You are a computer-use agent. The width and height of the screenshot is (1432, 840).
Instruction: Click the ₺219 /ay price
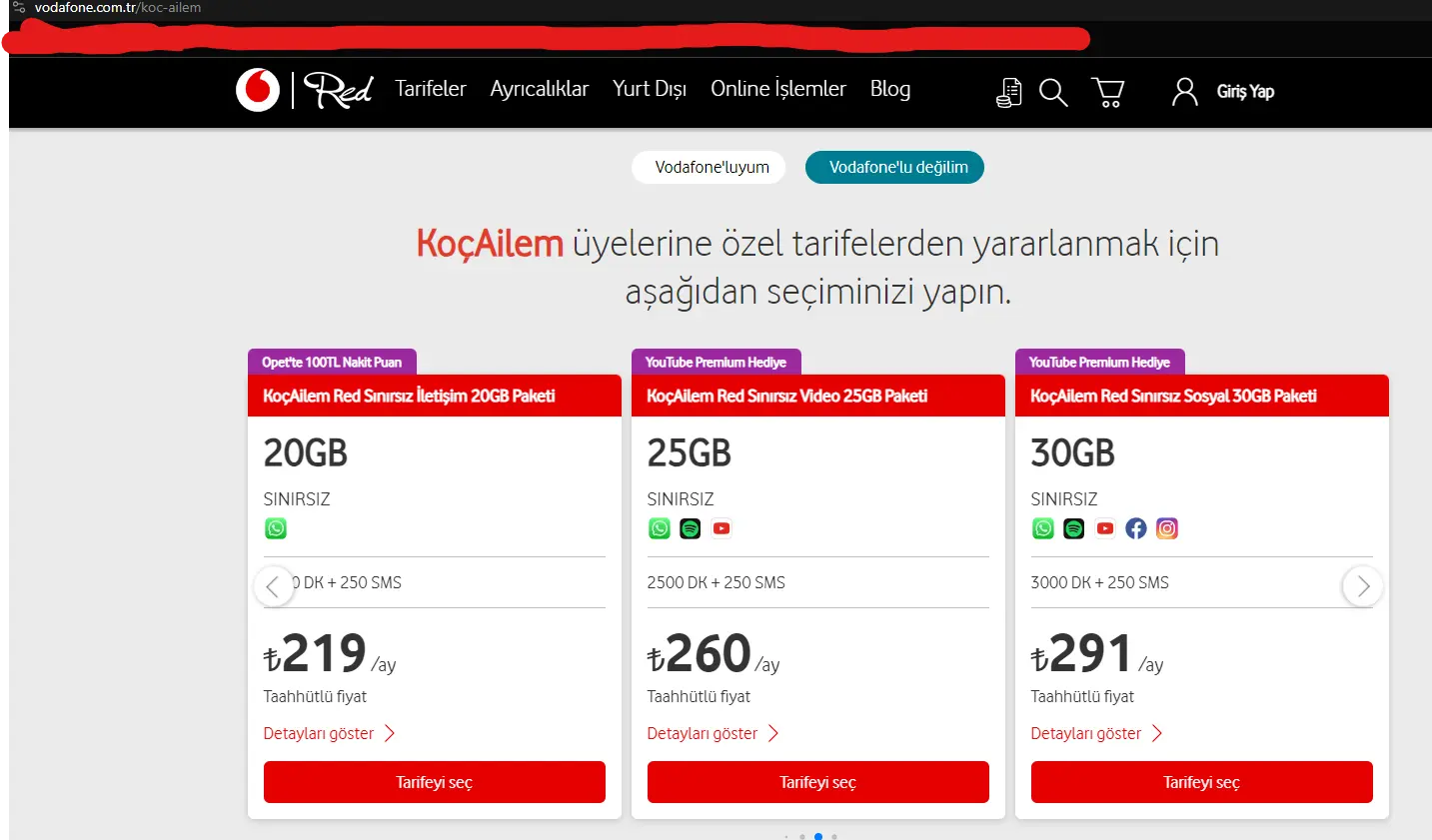click(x=330, y=654)
